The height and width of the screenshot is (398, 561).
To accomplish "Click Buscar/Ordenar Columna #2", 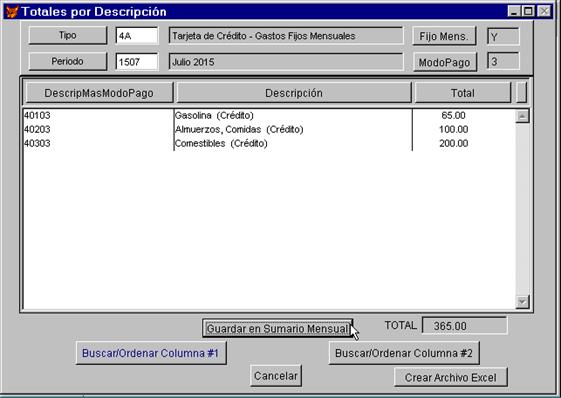I will [x=404, y=353].
